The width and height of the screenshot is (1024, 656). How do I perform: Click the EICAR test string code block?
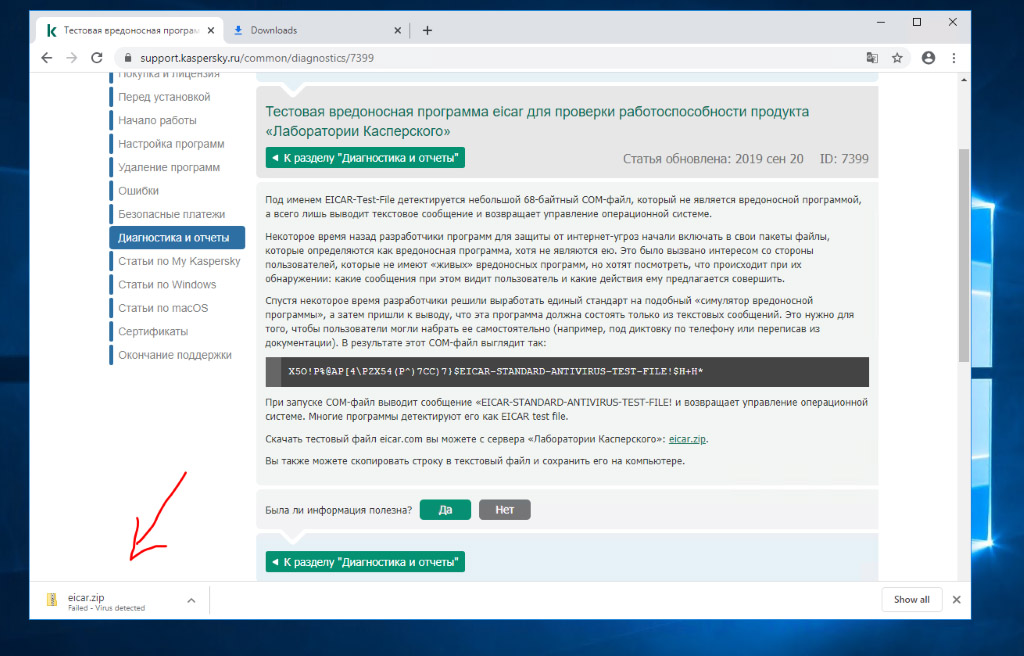pyautogui.click(x=567, y=372)
